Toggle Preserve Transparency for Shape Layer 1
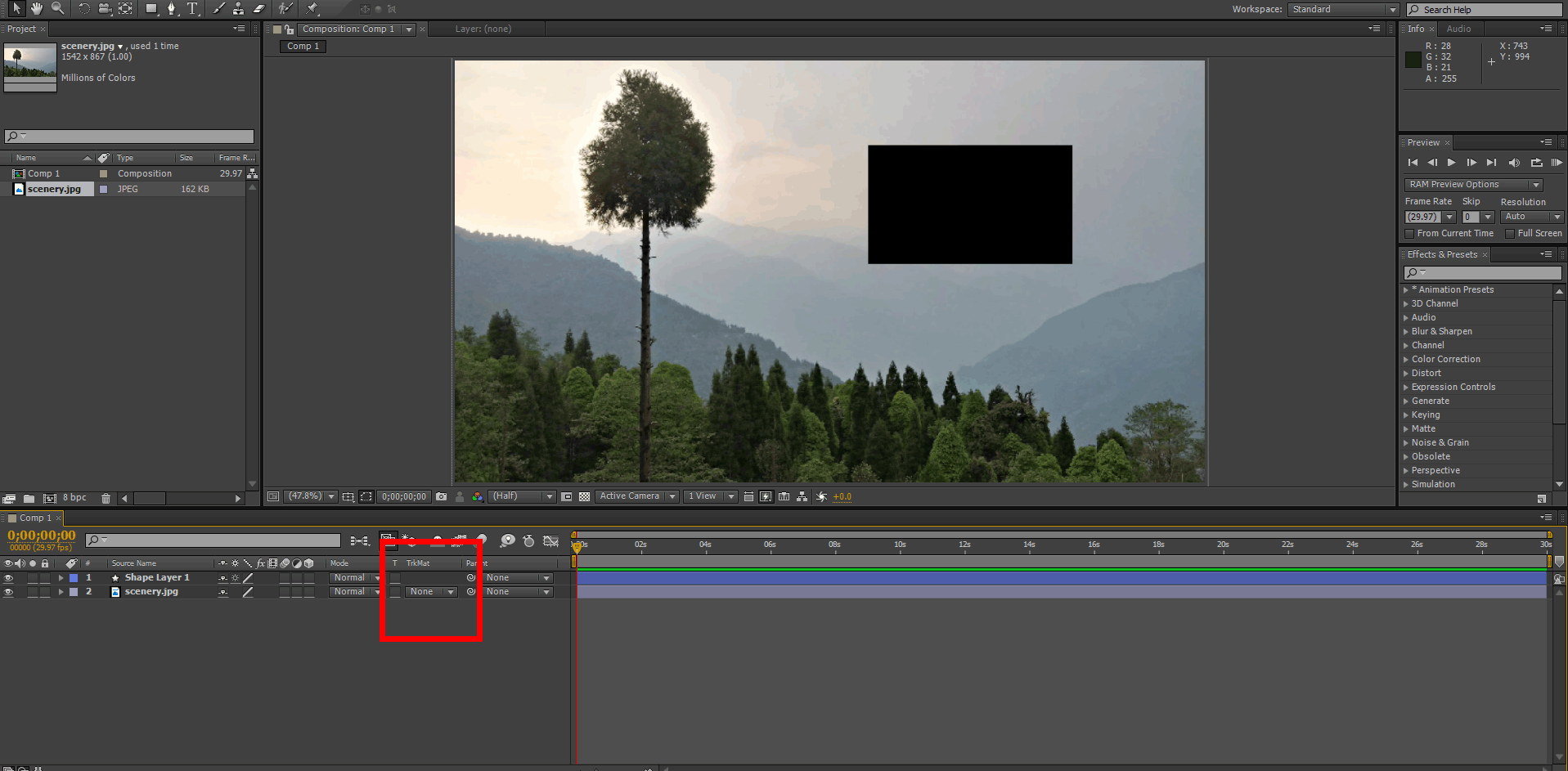Viewport: 1568px width, 771px height. click(395, 578)
